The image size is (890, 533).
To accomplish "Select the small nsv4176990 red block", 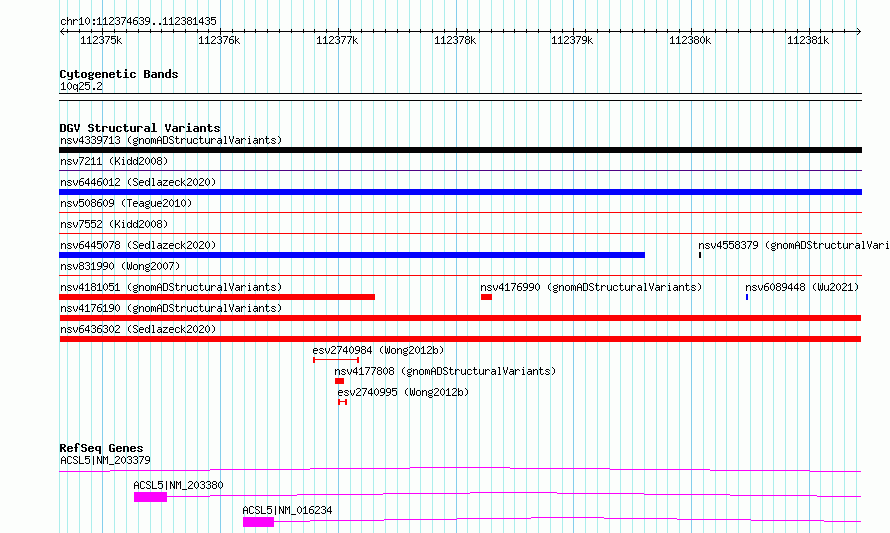I will coord(486,297).
